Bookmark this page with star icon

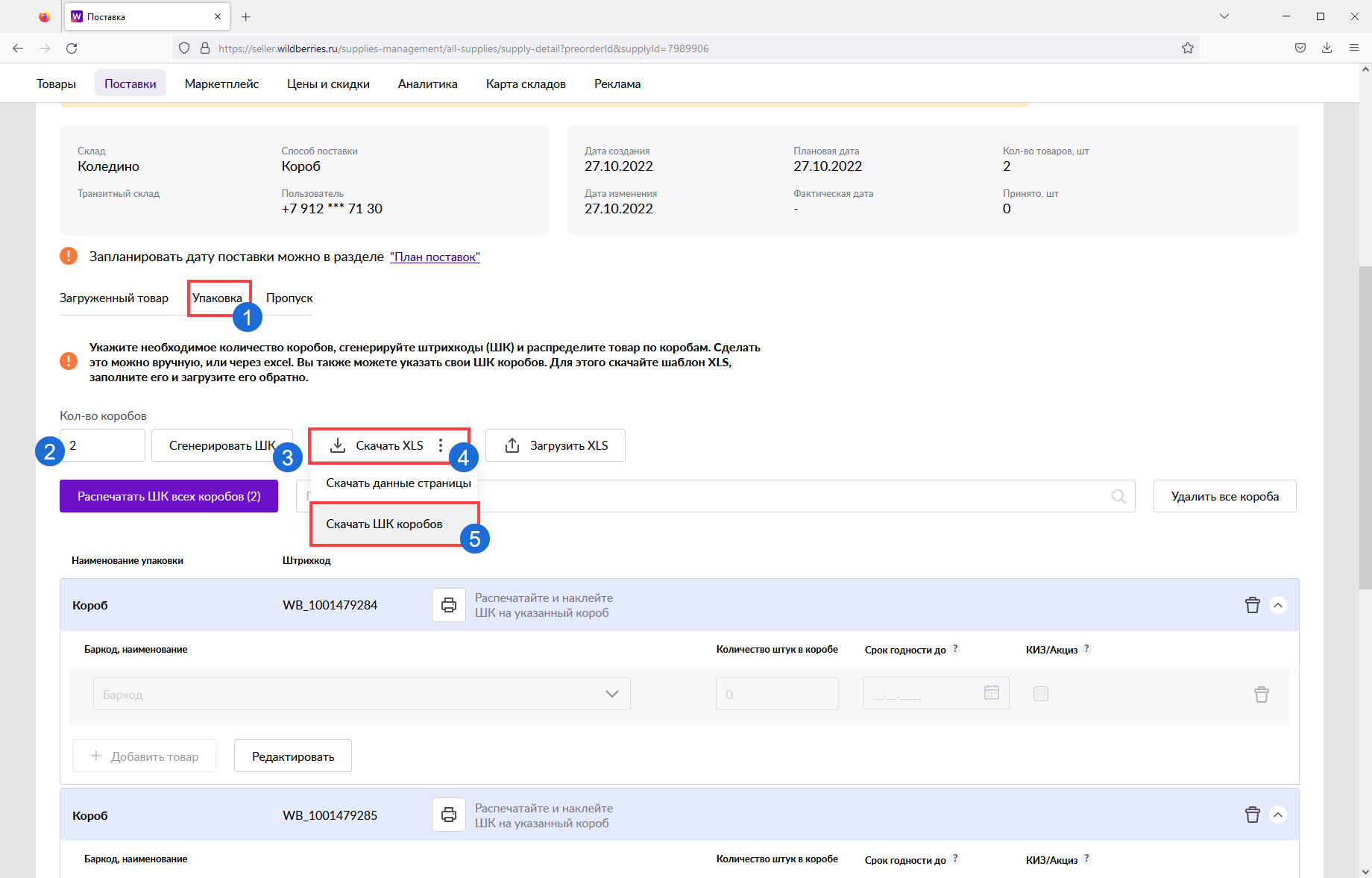(x=1188, y=48)
